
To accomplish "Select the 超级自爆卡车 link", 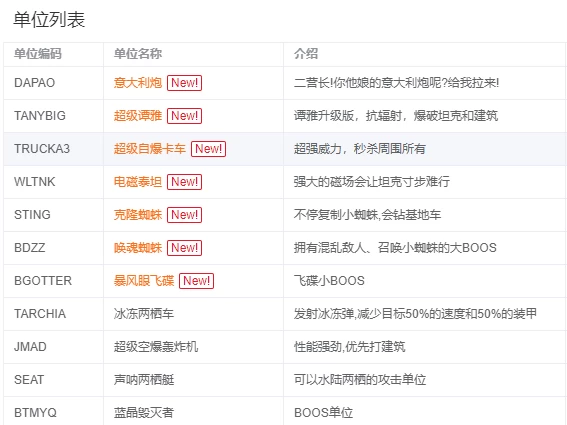I will coord(150,149).
